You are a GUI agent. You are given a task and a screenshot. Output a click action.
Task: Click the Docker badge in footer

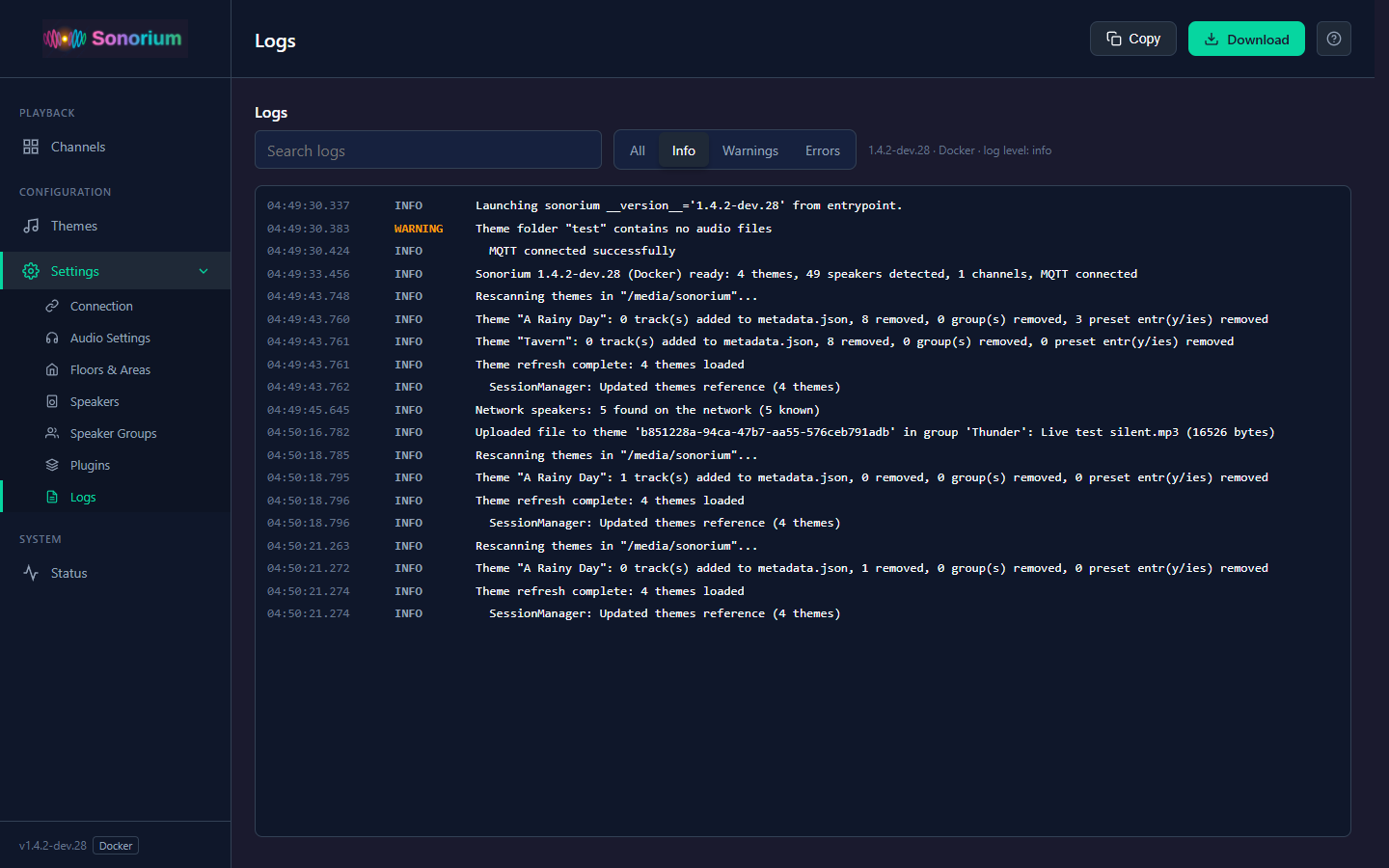pos(116,846)
